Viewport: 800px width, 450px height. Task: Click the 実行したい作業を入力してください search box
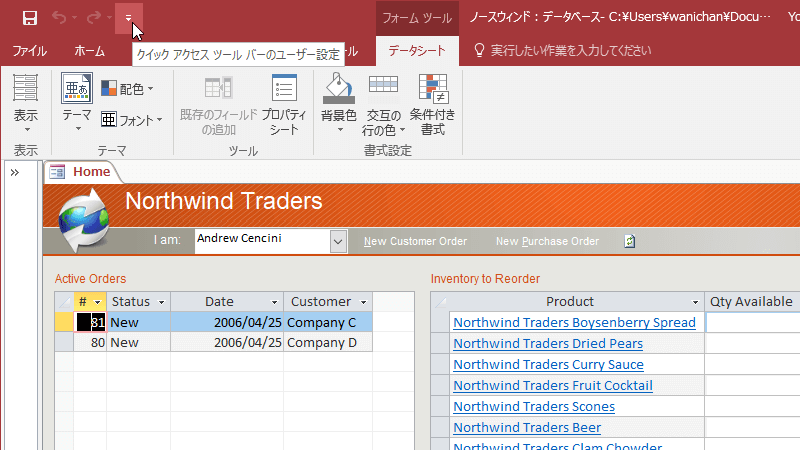coord(570,51)
